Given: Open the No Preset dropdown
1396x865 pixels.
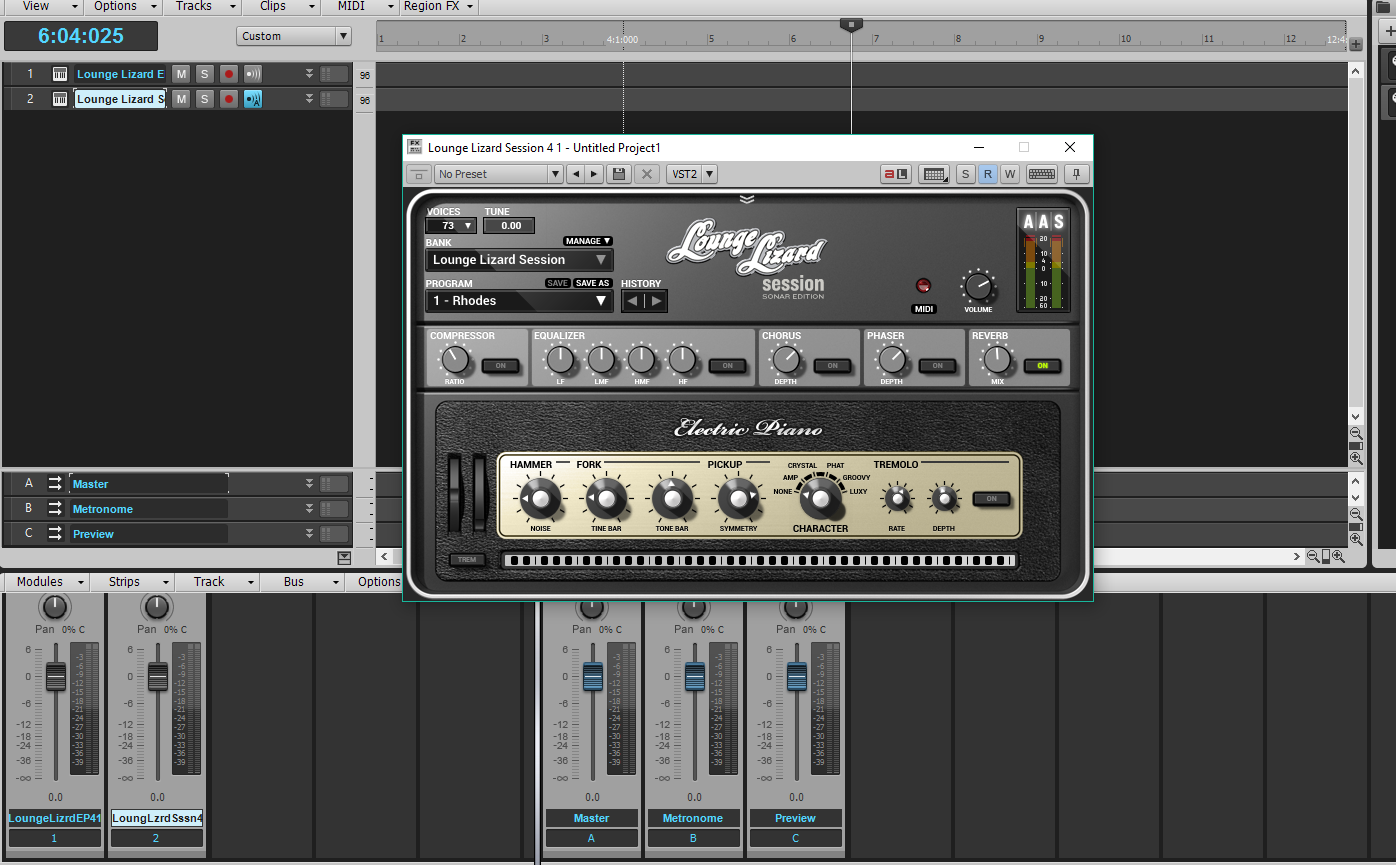Looking at the screenshot, I should coord(499,174).
